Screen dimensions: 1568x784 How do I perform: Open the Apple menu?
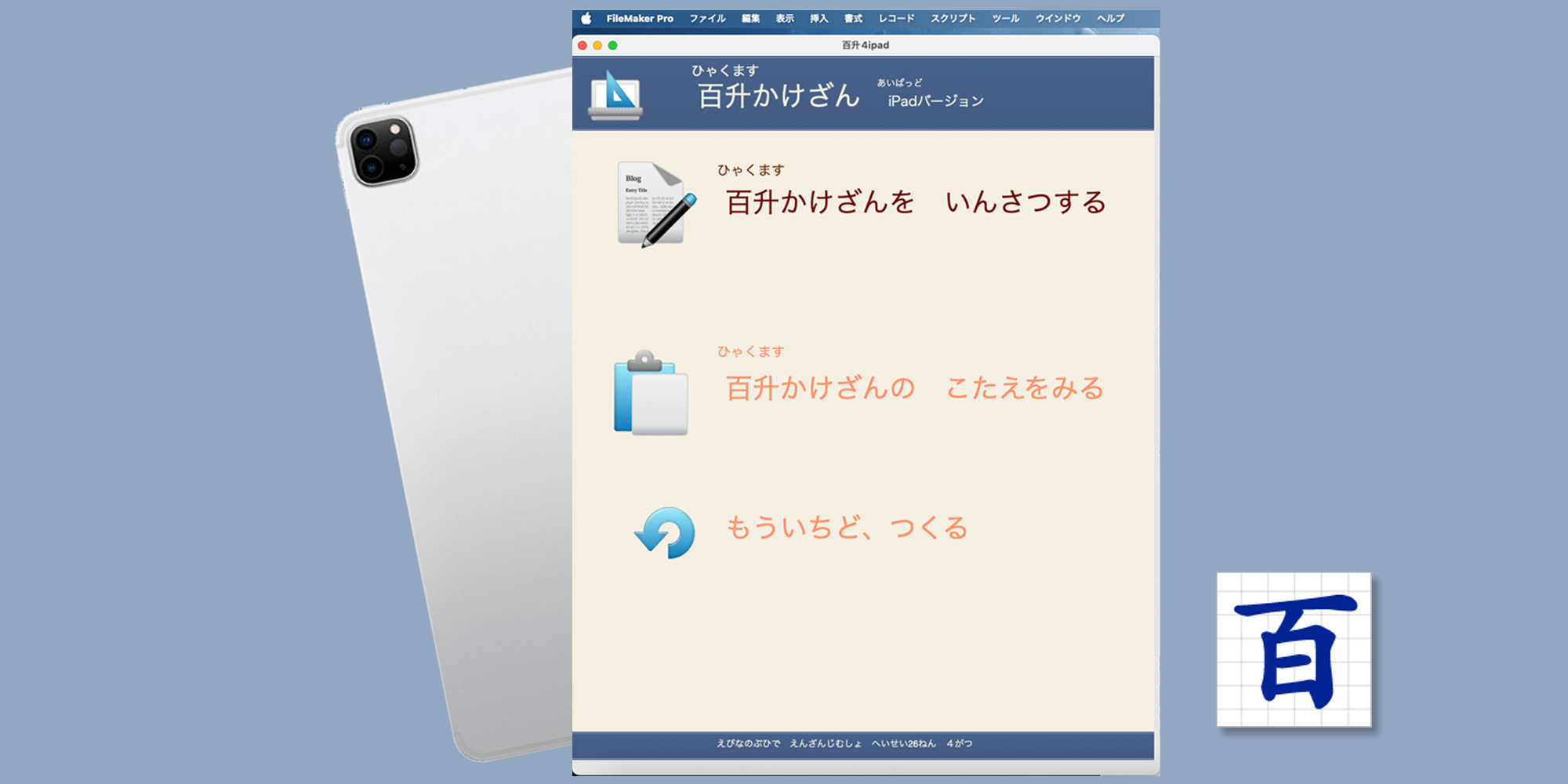[586, 19]
